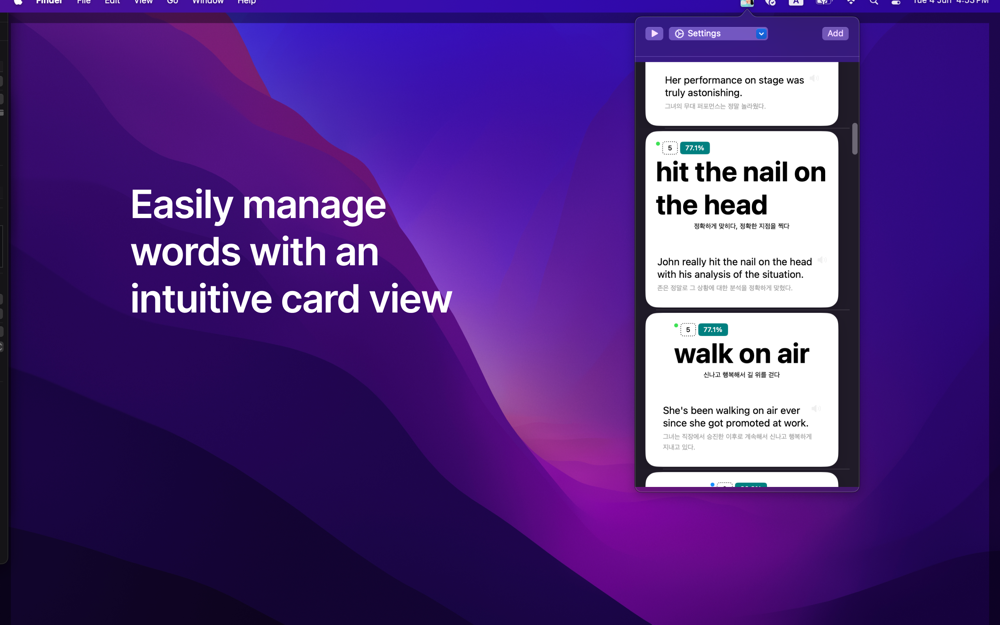Click sentence 'Her performance on stage was truly astonishing.'
Screen dimensions: 1000x625
[x=734, y=86]
